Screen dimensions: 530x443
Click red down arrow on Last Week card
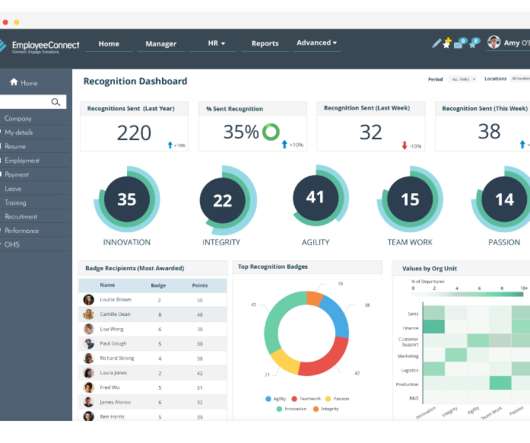tap(404, 145)
